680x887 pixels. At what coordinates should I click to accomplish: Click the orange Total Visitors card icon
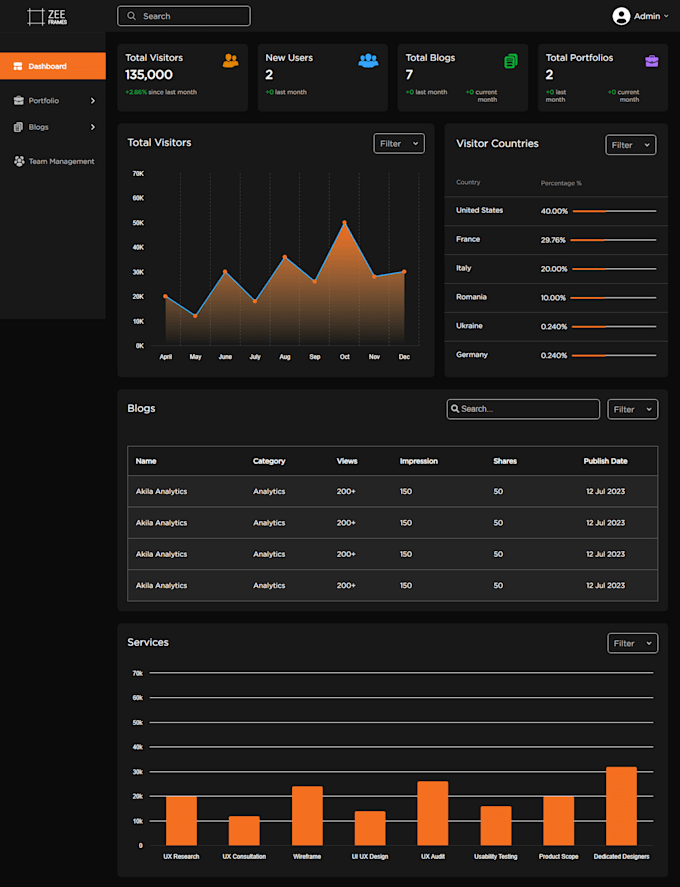click(230, 61)
